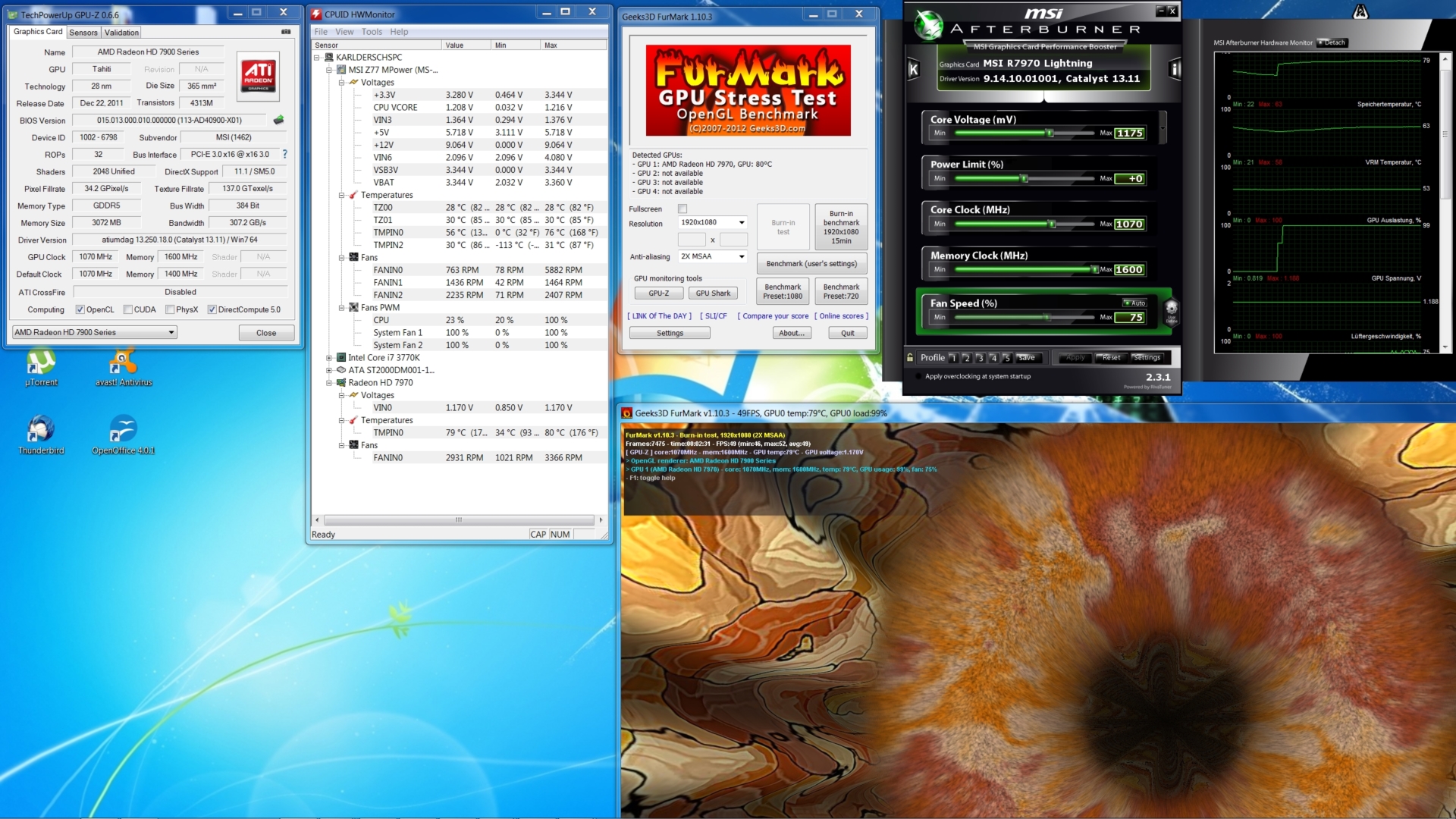Open the FurMark Resolution dropdown
1456x819 pixels.
[x=713, y=222]
